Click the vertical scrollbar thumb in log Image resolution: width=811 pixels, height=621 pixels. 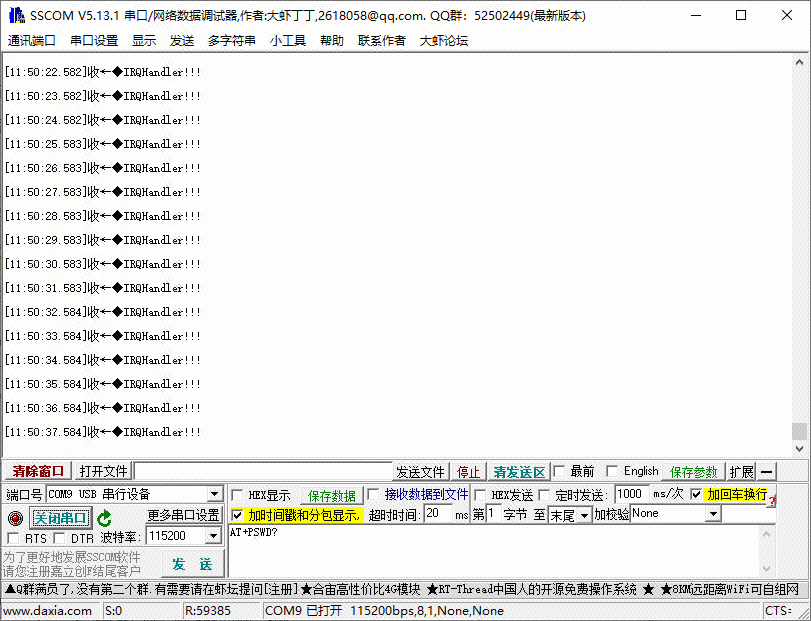(x=799, y=431)
